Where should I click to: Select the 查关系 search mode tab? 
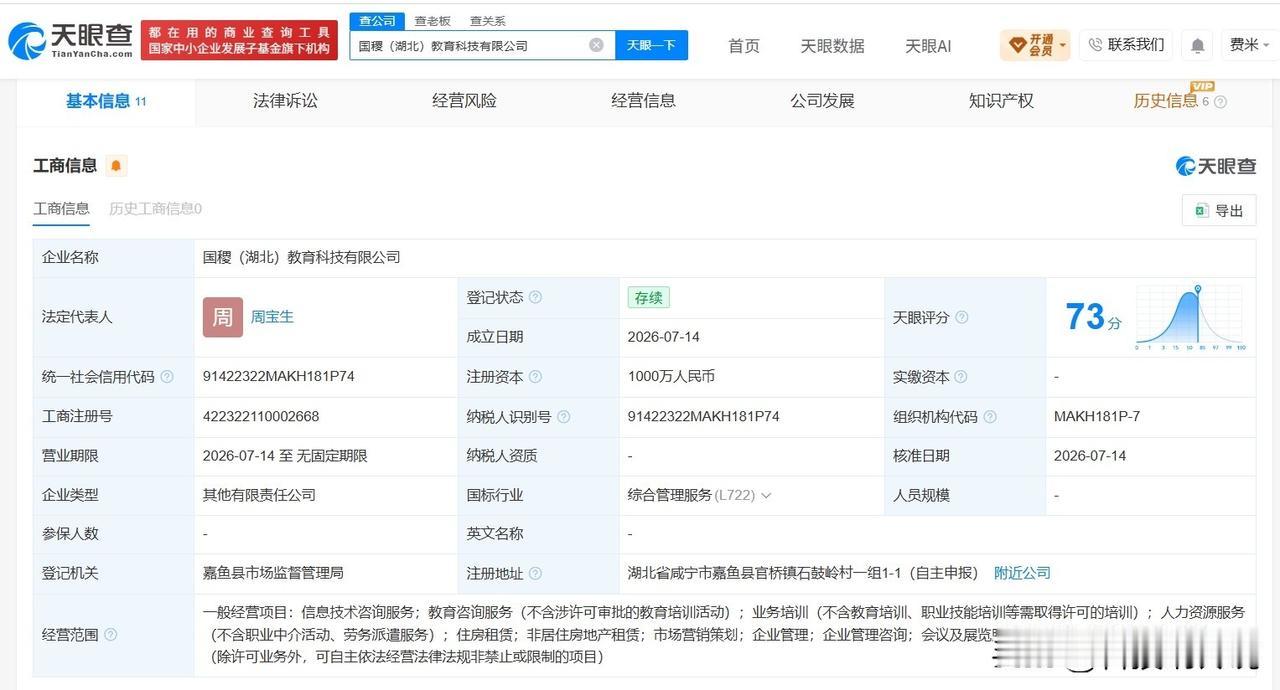tap(488, 21)
